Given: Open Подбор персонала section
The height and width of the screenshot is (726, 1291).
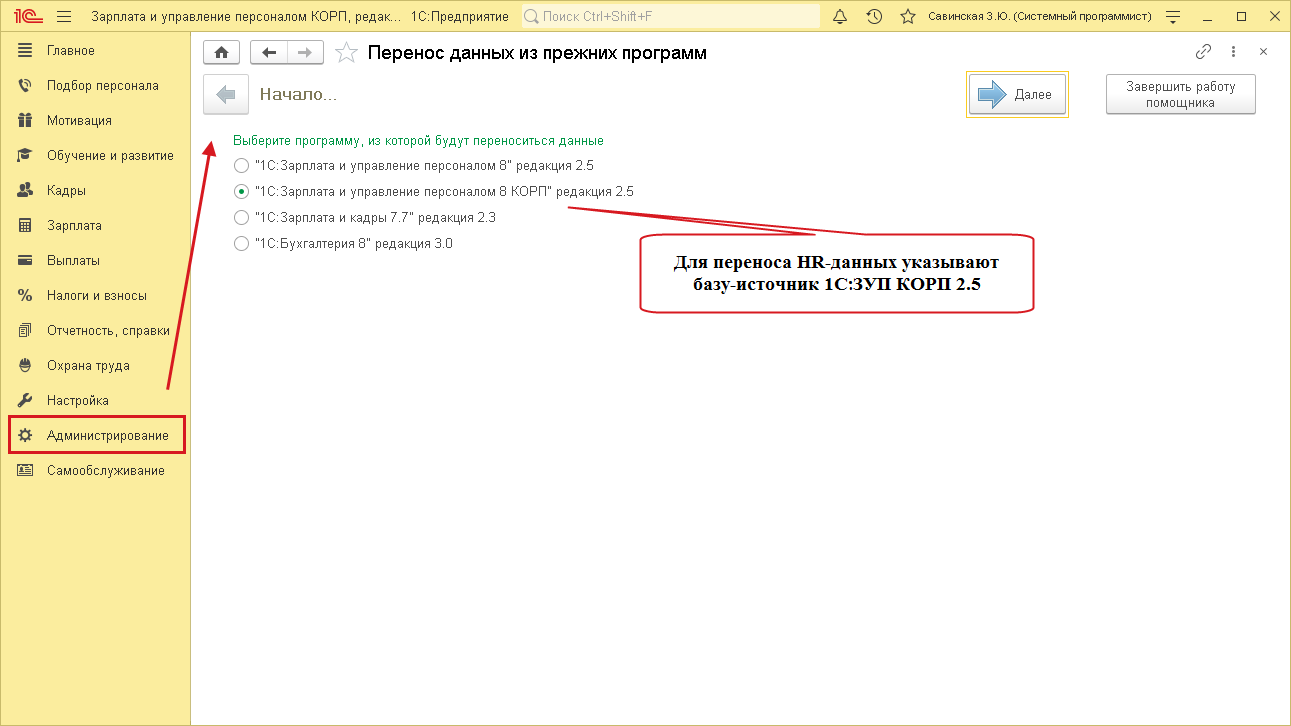Looking at the screenshot, I should (95, 86).
